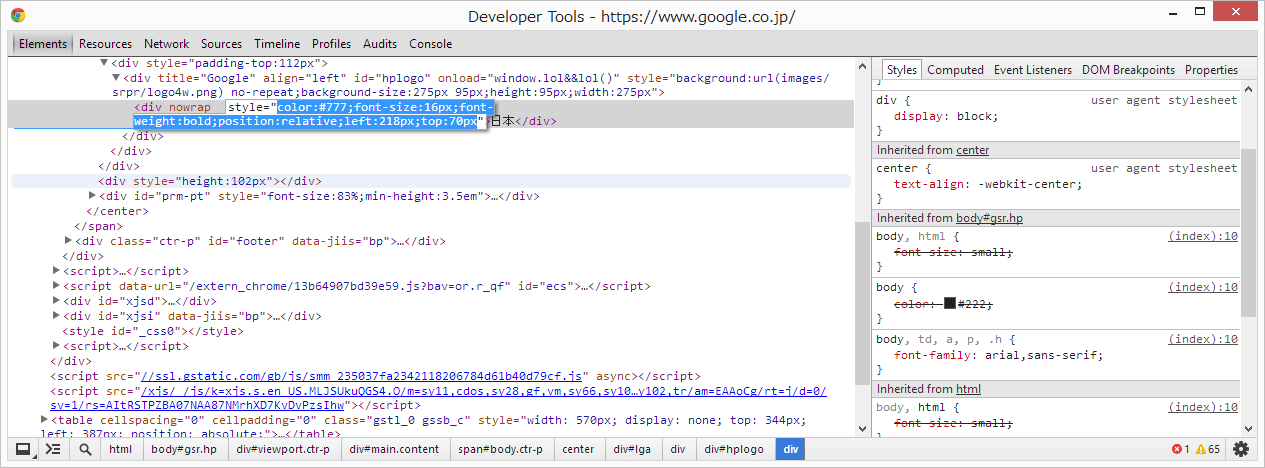Open the Sources panel

tap(221, 44)
